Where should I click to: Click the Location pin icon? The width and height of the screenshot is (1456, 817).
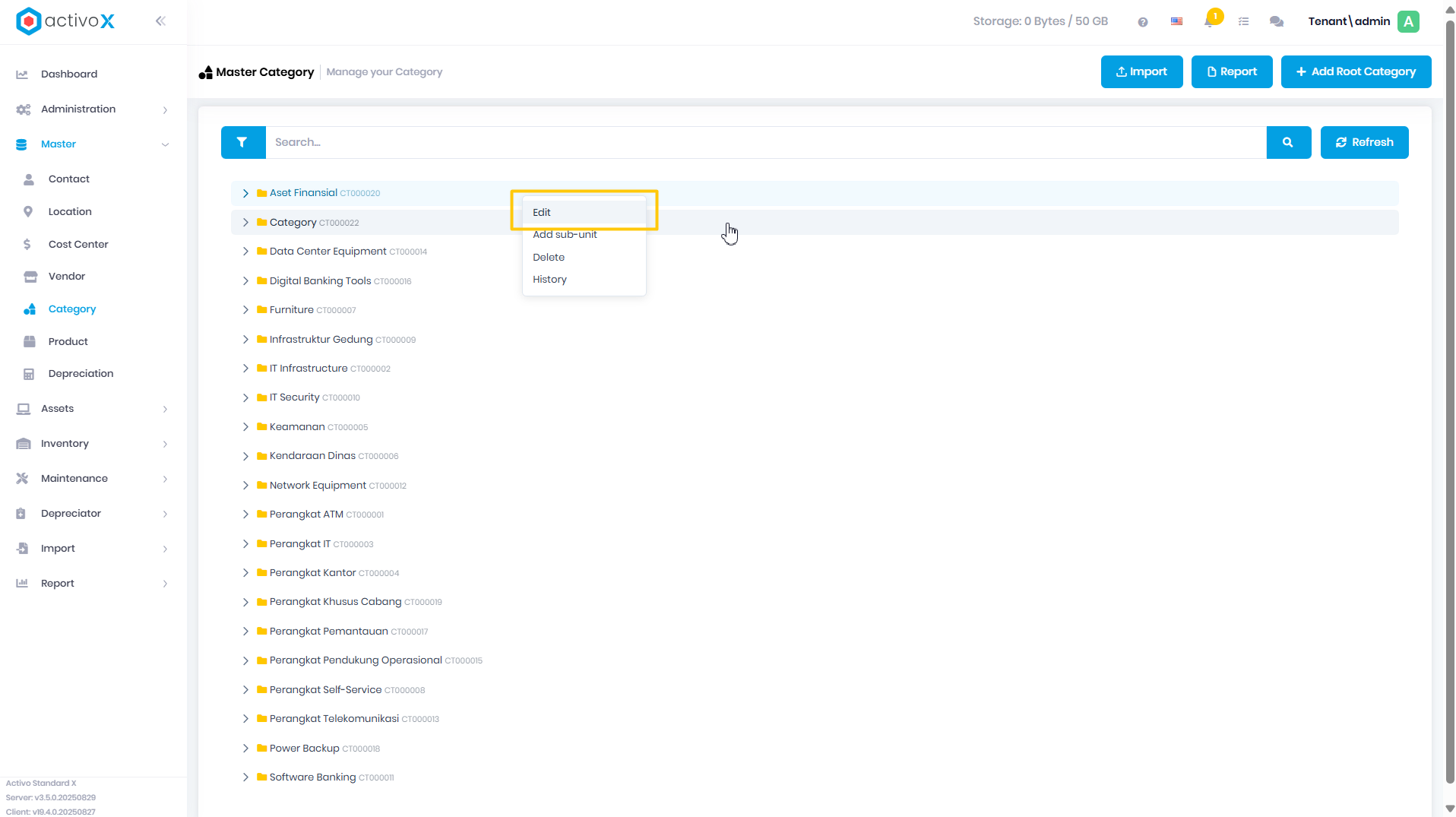click(28, 212)
